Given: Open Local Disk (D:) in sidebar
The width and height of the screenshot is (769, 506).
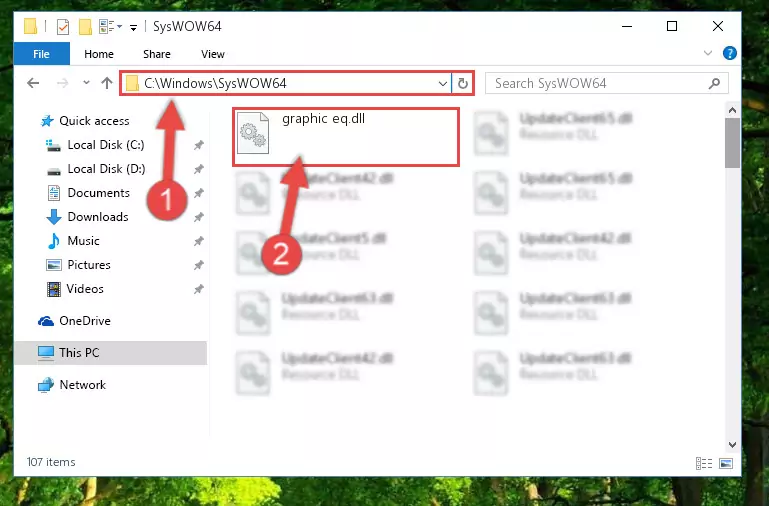Looking at the screenshot, I should coord(106,169).
